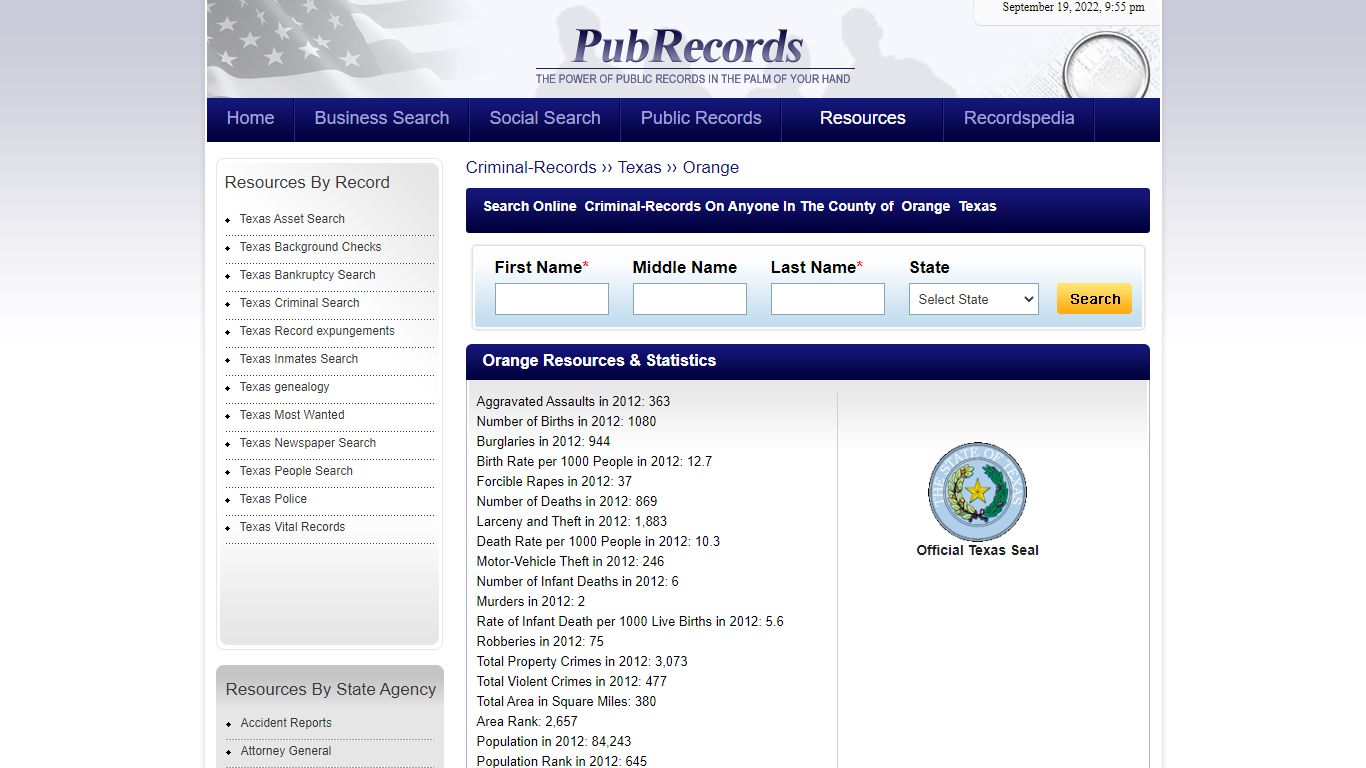Open Texas genealogy link
The height and width of the screenshot is (768, 1366).
(284, 387)
